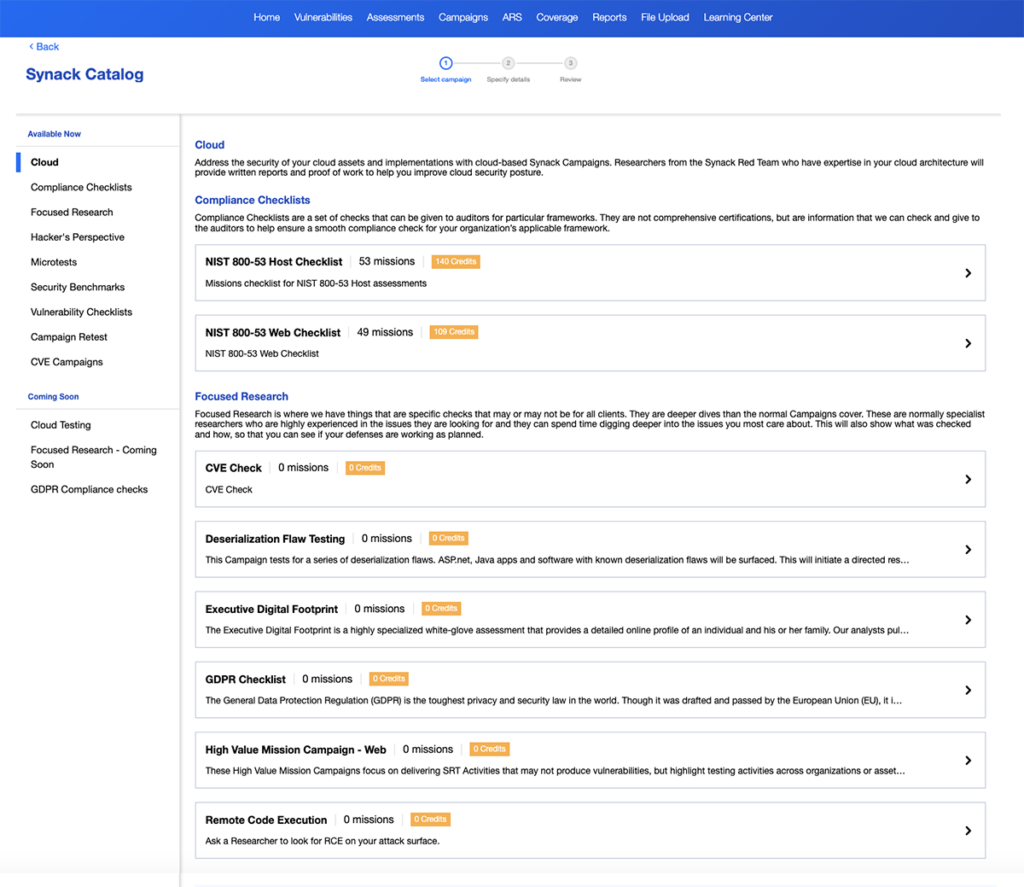
Task: Open the Learning Center
Action: tap(737, 17)
